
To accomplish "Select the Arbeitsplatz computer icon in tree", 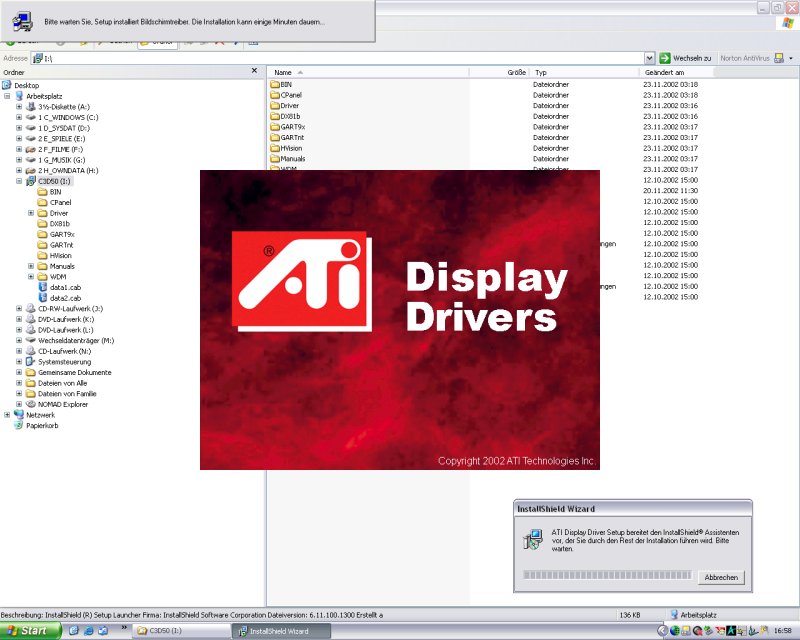I will (19, 96).
